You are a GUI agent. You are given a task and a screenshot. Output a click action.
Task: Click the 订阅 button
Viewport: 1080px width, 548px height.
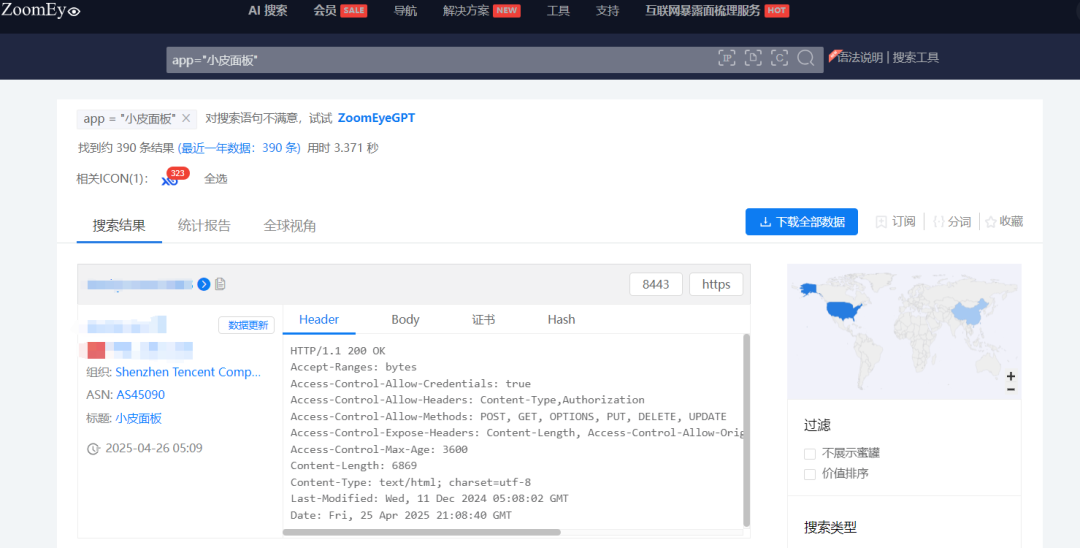(x=895, y=222)
